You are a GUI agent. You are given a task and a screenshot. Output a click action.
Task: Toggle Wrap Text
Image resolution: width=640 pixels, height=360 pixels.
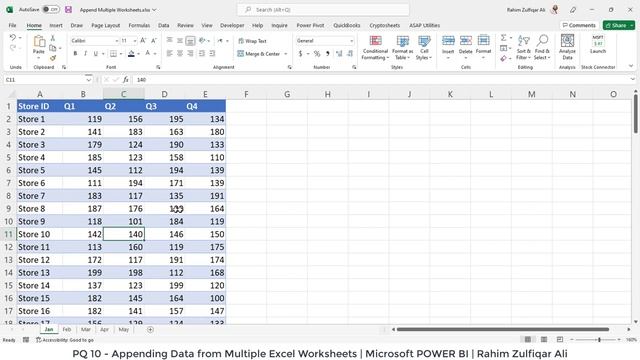tap(252, 41)
